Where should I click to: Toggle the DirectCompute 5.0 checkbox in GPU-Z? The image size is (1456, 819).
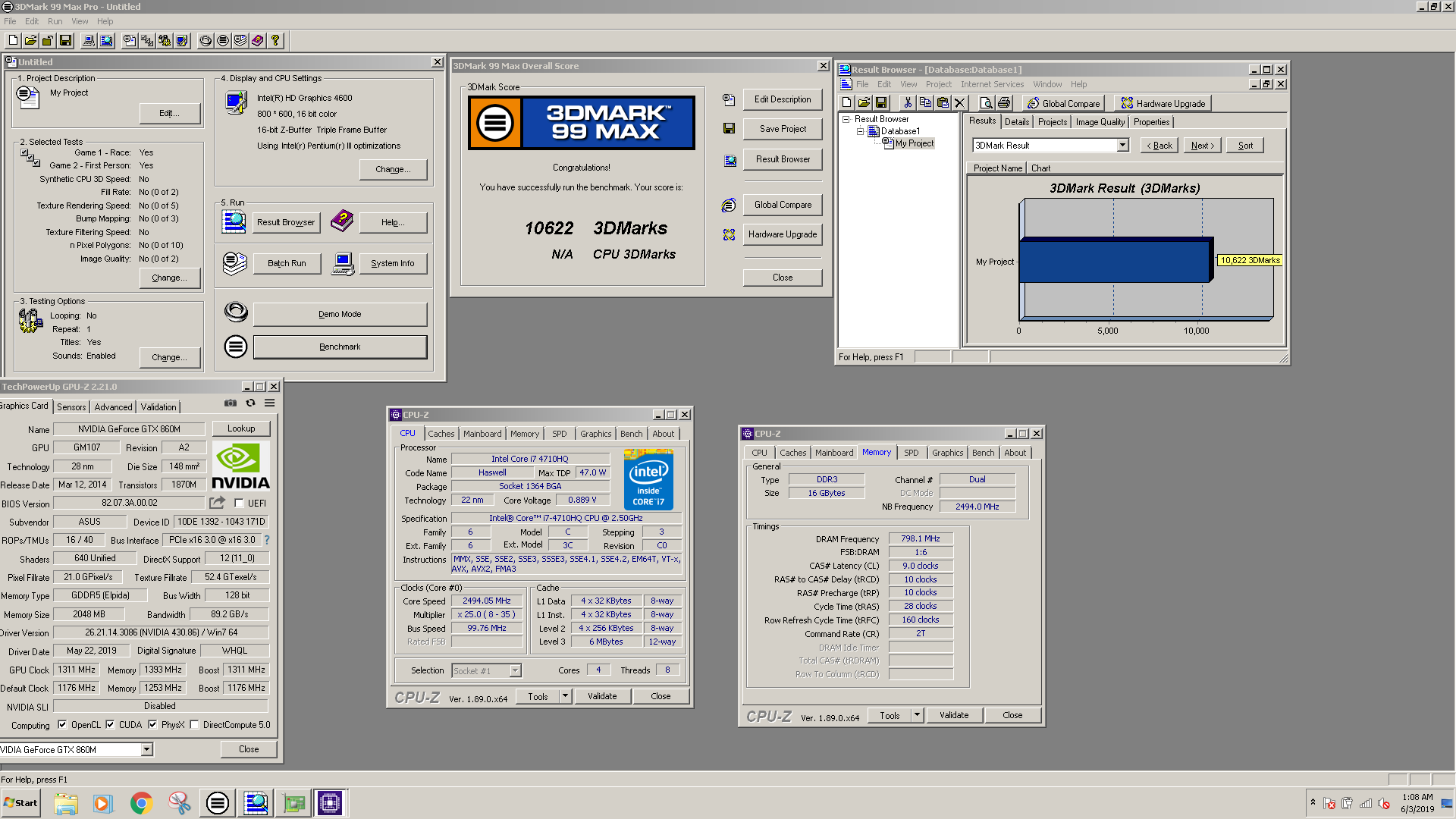tap(194, 725)
